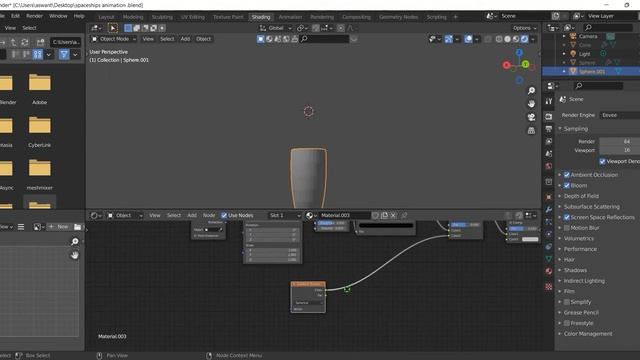Image resolution: width=640 pixels, height=360 pixels.
Task: Open the Window menu
Action: 58,16
